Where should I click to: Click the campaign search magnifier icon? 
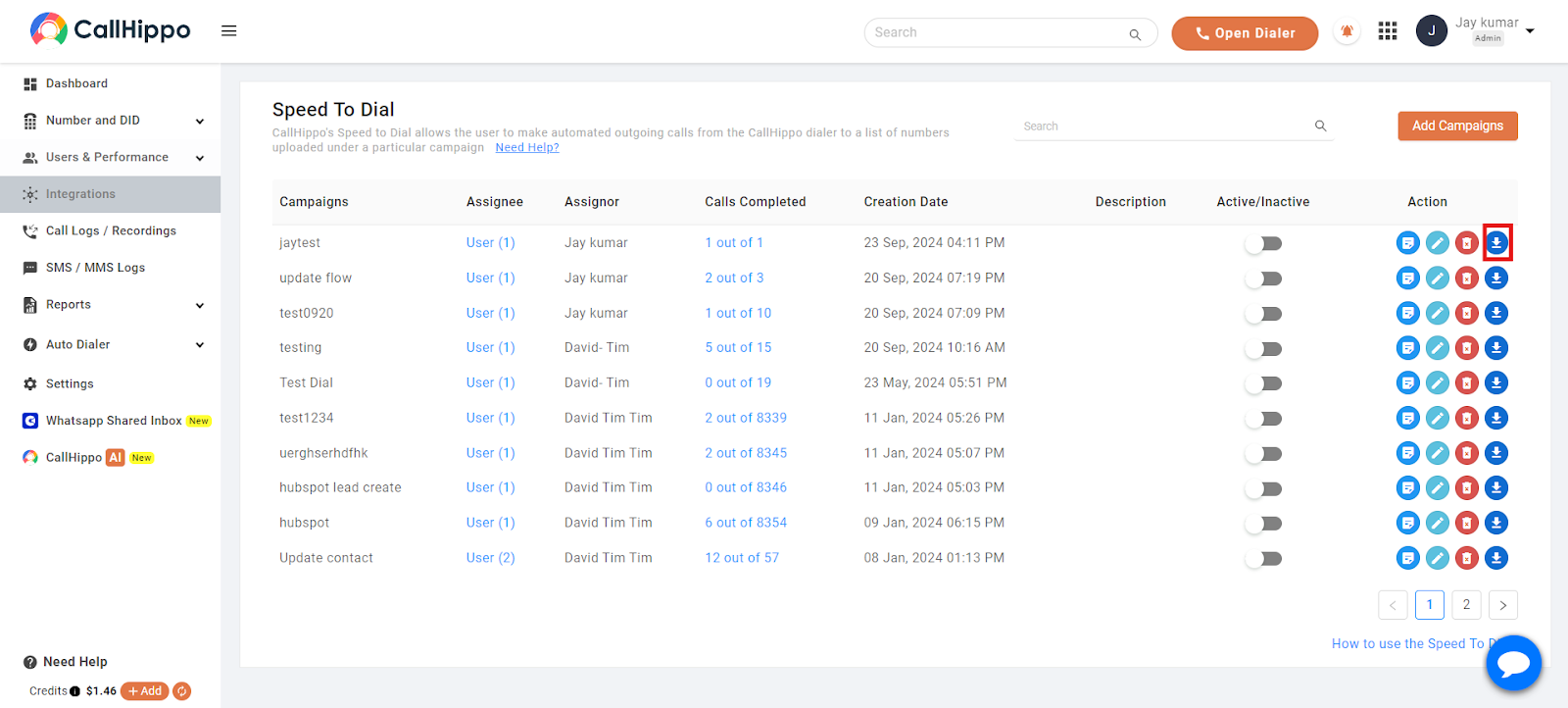point(1320,126)
